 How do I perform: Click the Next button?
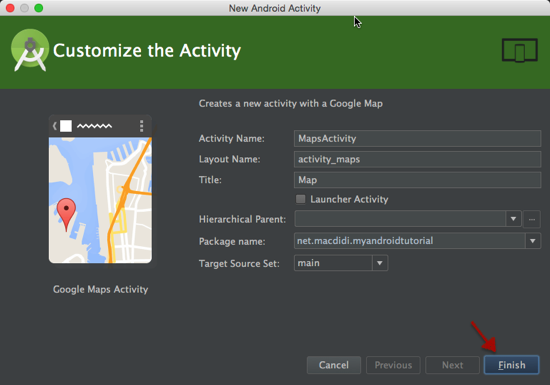point(452,365)
